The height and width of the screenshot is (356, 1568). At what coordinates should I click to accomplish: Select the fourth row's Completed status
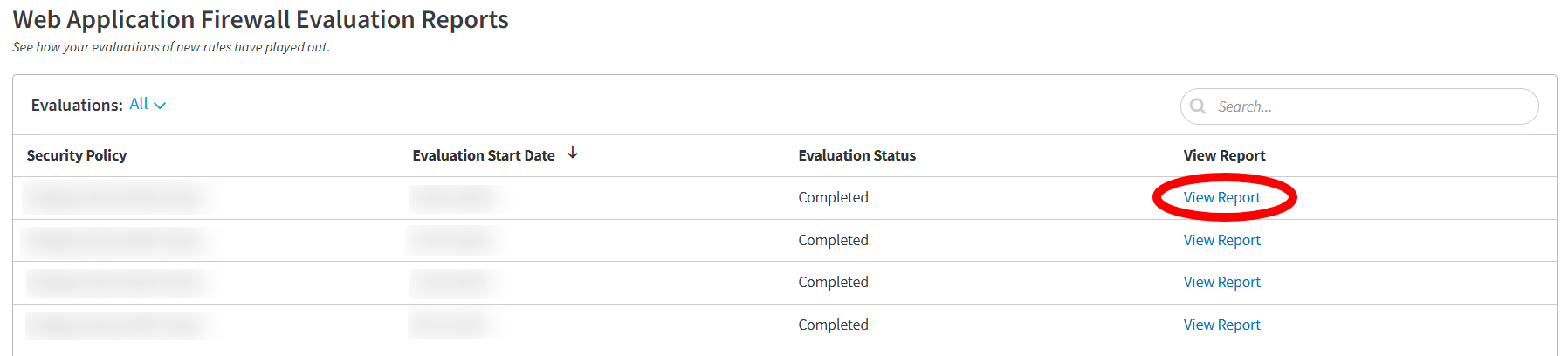[x=833, y=325]
